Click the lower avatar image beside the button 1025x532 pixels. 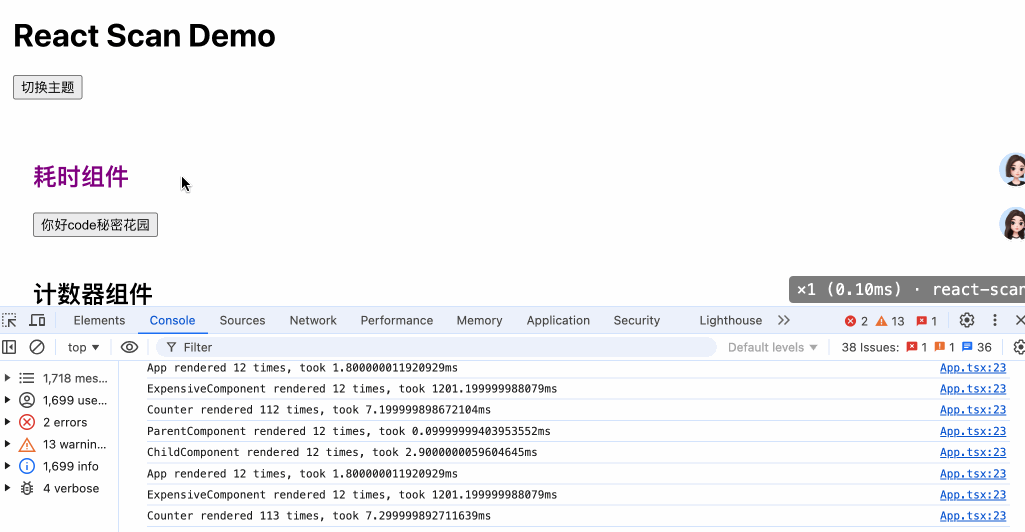(1013, 224)
